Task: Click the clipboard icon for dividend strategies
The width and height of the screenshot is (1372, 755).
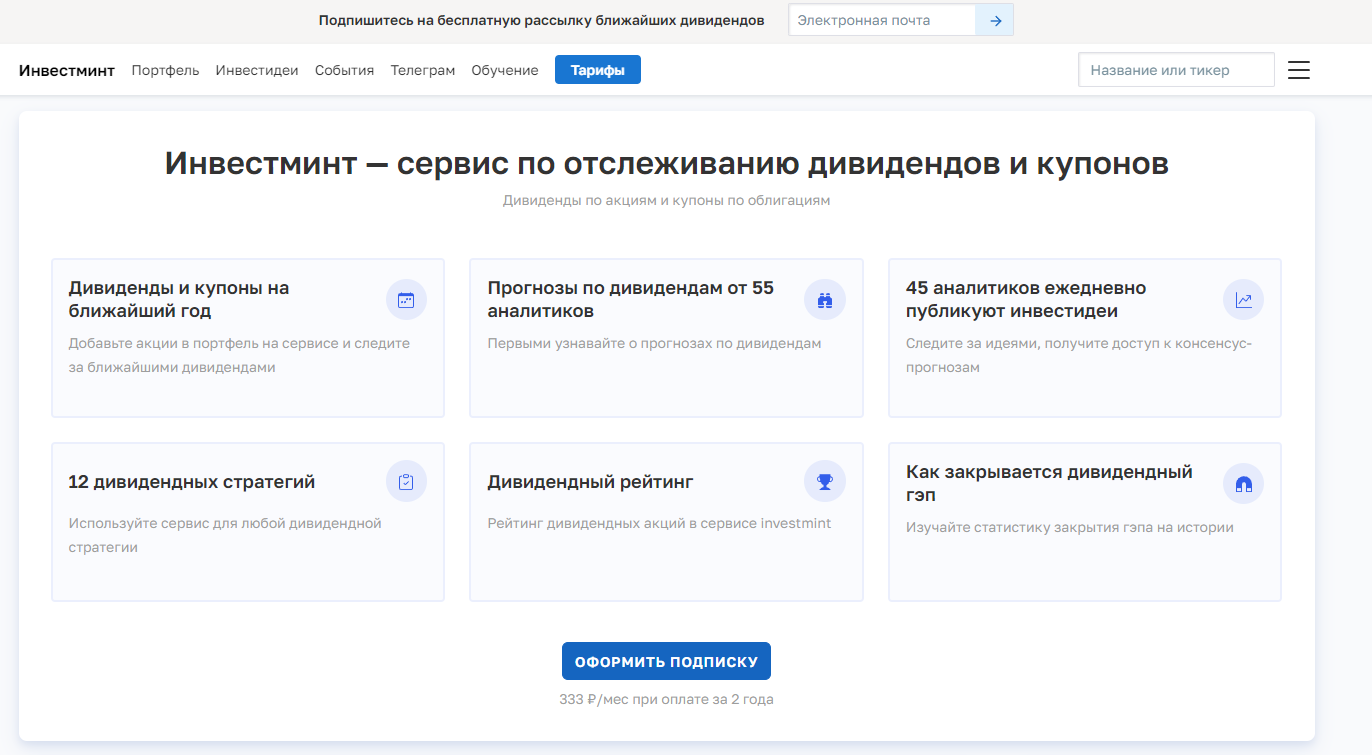Action: coord(406,482)
